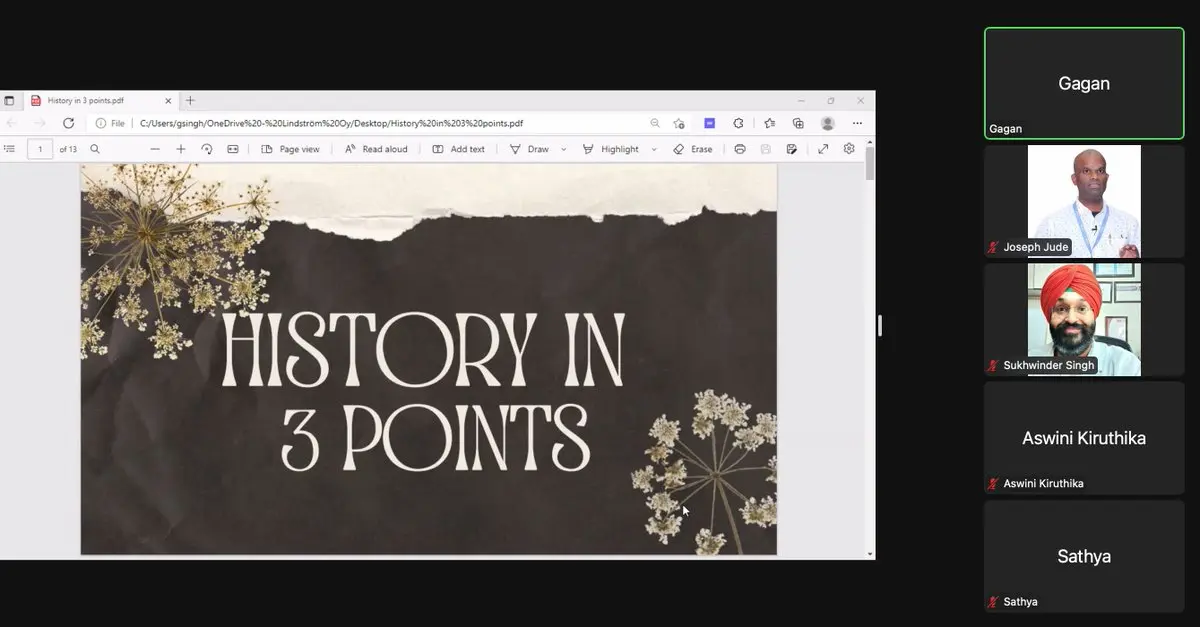Toggle the Draw tool on
This screenshot has width=1200, height=627.
coord(529,149)
